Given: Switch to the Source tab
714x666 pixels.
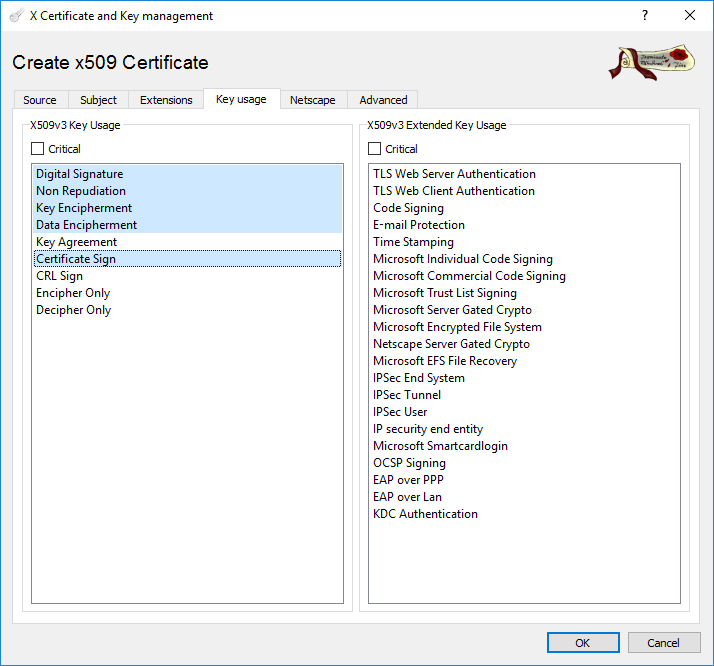Looking at the screenshot, I should tap(40, 100).
